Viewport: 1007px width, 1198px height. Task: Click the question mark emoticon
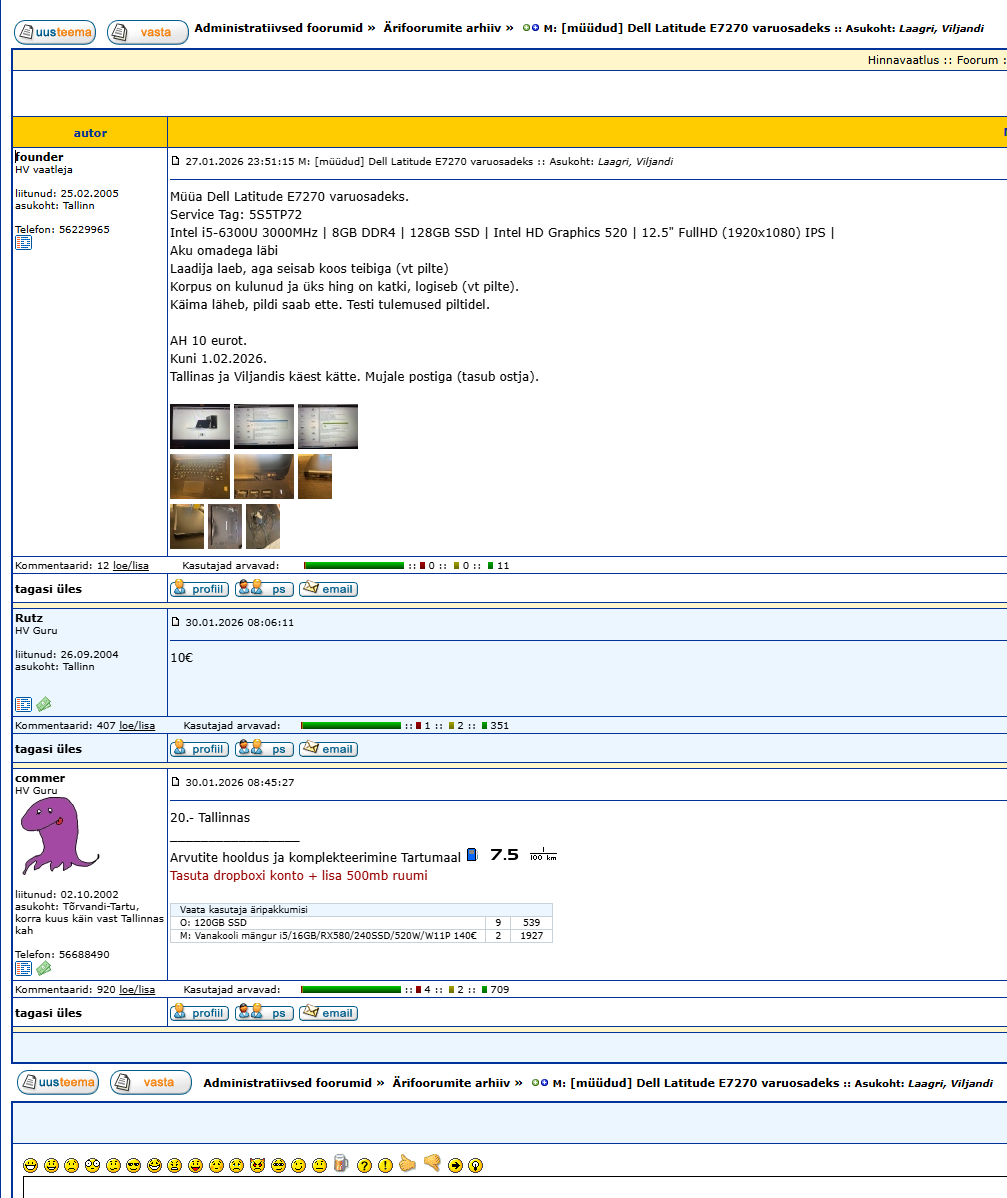(x=365, y=1165)
